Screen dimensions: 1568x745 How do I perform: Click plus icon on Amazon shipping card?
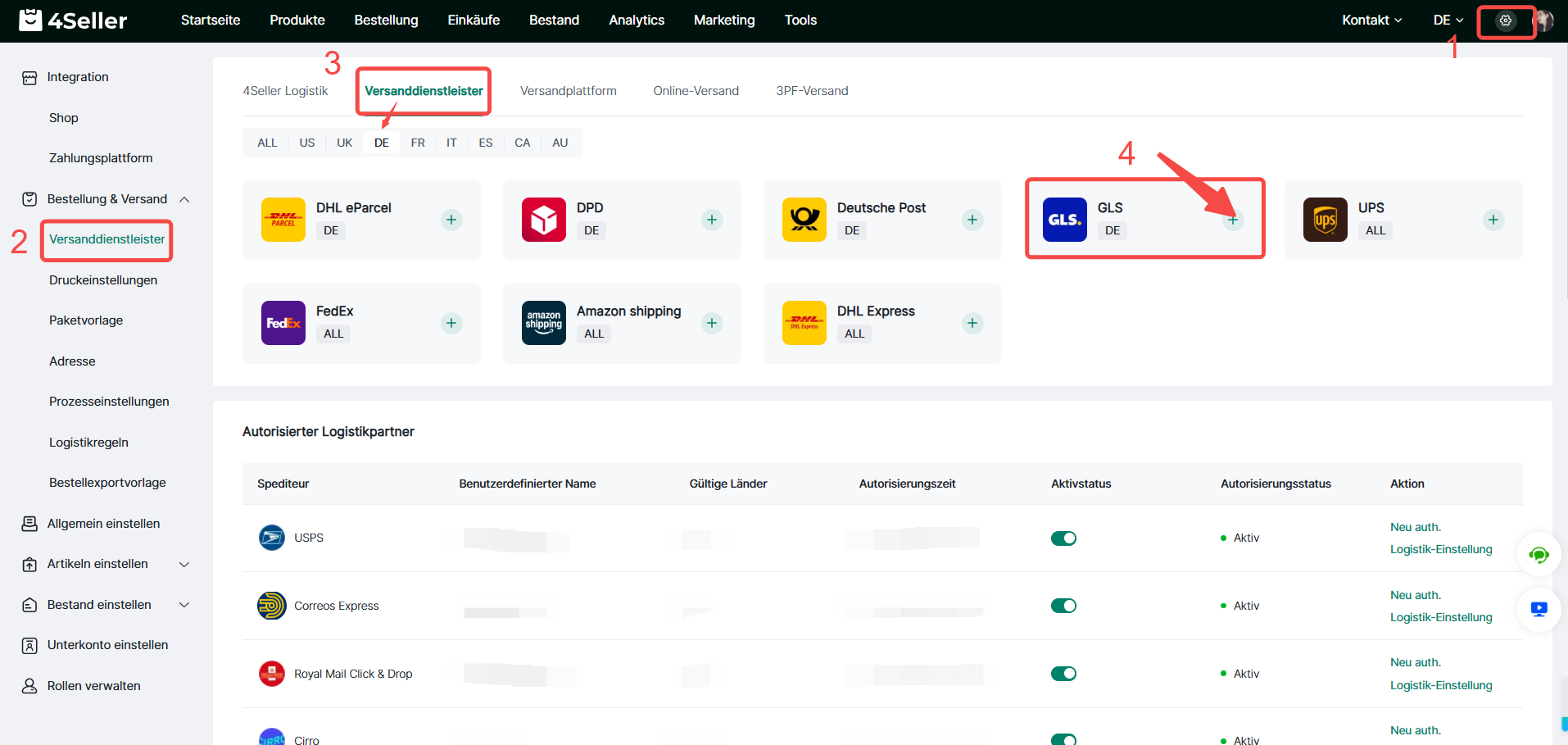tap(711, 323)
